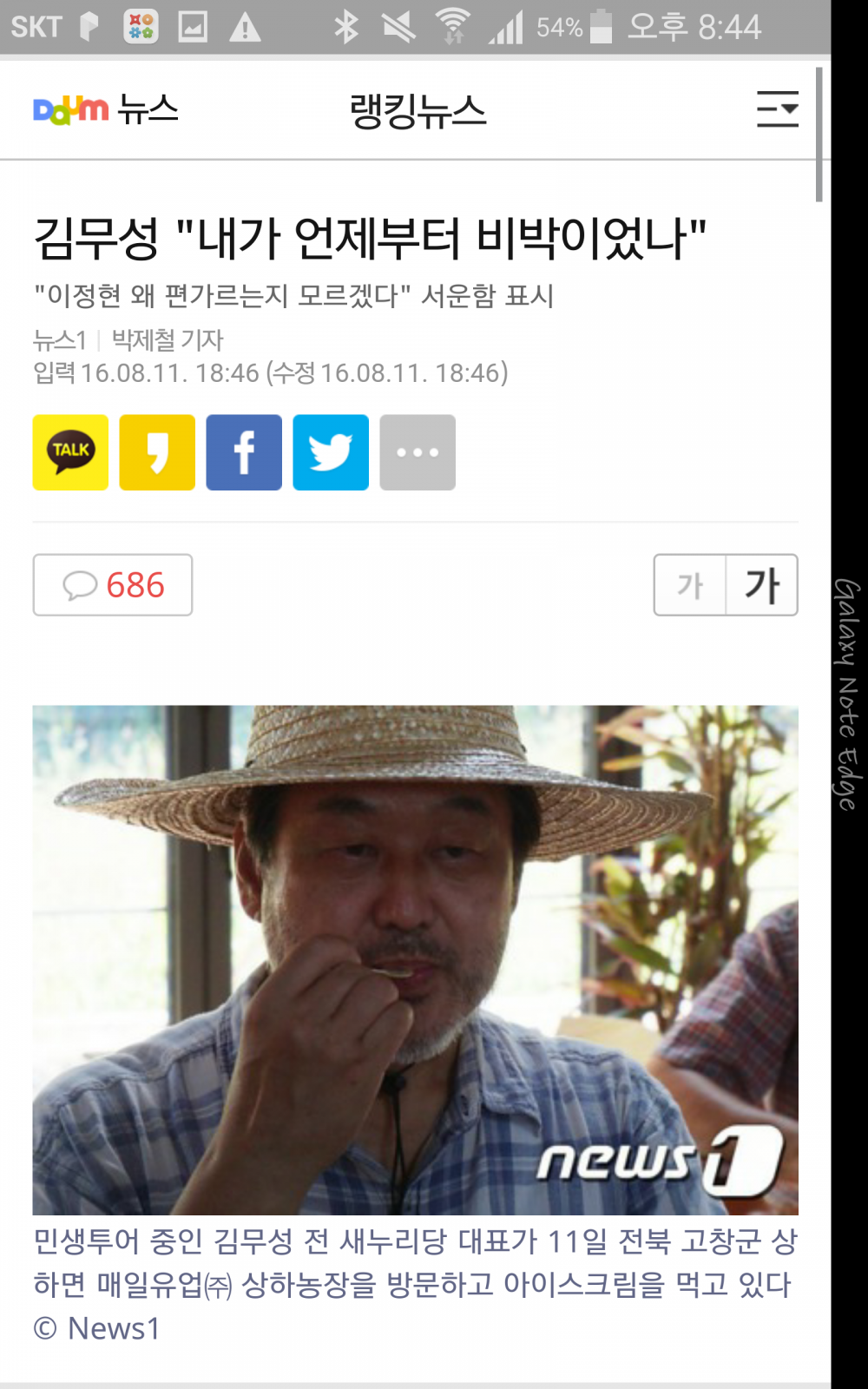Open the 랭킹뉴스 section title
This screenshot has width=868, height=1389.
[x=418, y=111]
